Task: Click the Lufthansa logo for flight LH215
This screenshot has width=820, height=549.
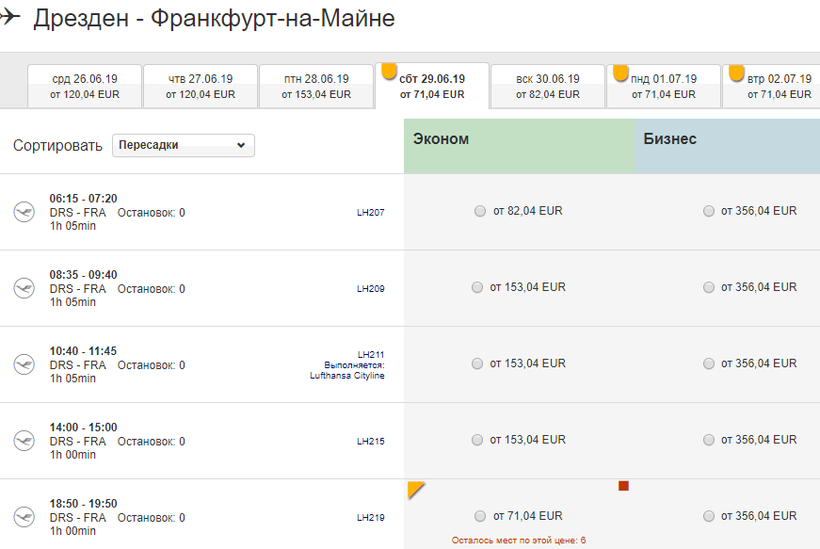Action: pos(23,441)
